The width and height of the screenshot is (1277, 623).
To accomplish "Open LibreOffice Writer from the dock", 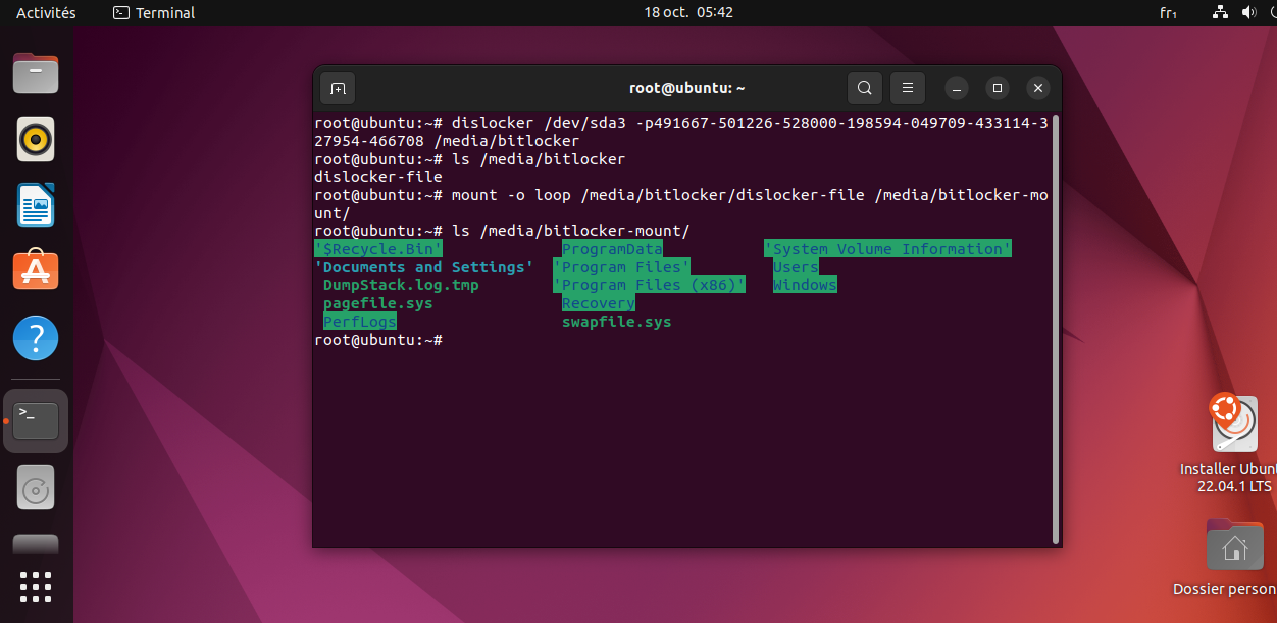I will coord(35,205).
